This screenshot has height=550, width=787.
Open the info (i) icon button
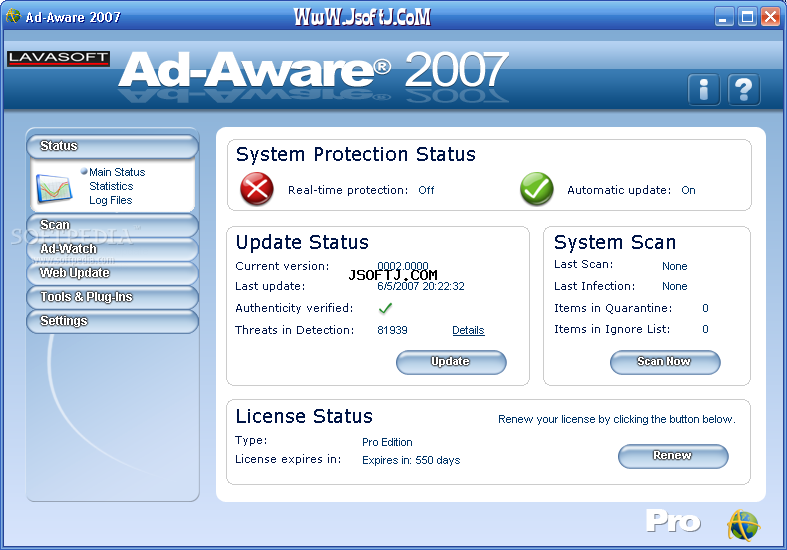pyautogui.click(x=704, y=90)
